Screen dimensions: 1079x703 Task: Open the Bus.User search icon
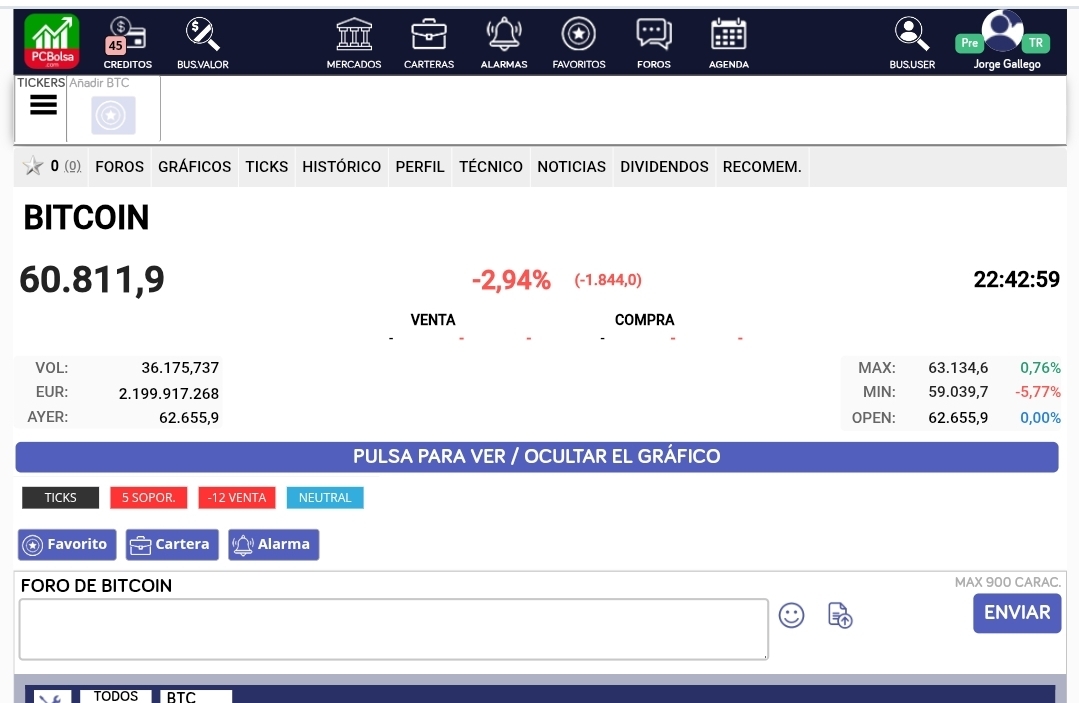(x=912, y=34)
